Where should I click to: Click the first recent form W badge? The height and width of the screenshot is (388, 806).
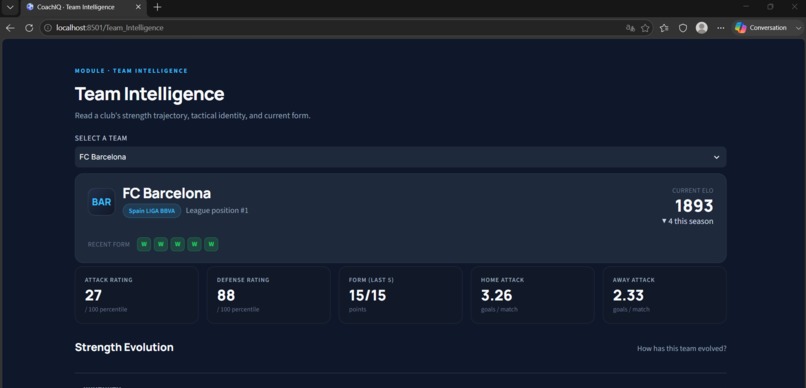click(x=144, y=244)
